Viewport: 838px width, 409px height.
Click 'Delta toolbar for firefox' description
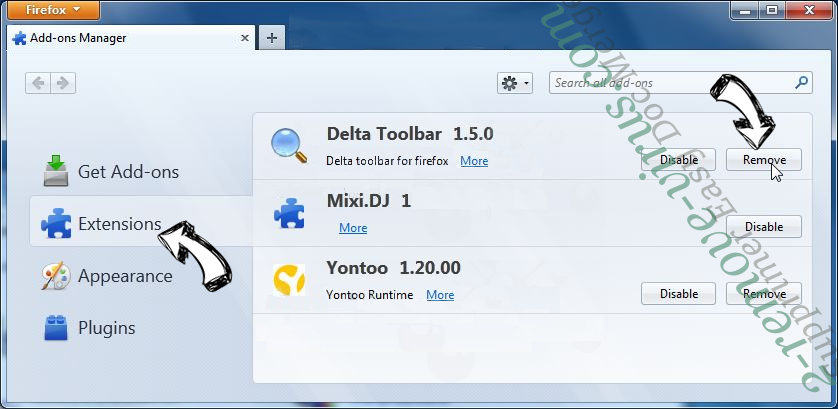(387, 161)
